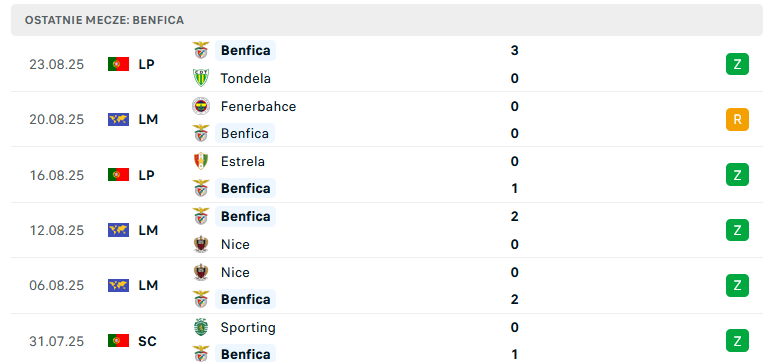This screenshot has height=362, width=763.
Task: Click Nice crest in 12.08.25 match
Action: tap(201, 244)
